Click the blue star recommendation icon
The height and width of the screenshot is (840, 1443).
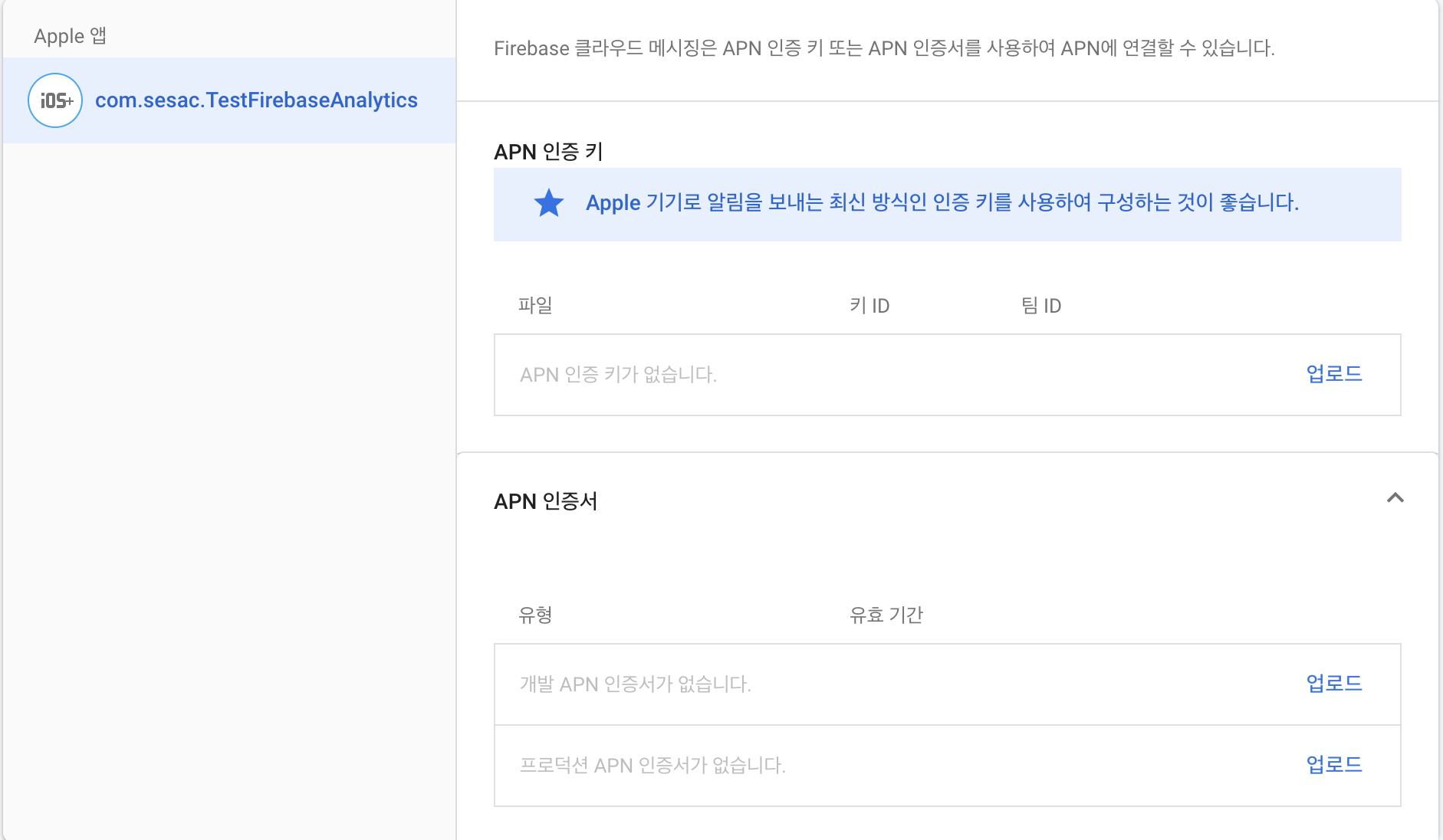(x=549, y=203)
